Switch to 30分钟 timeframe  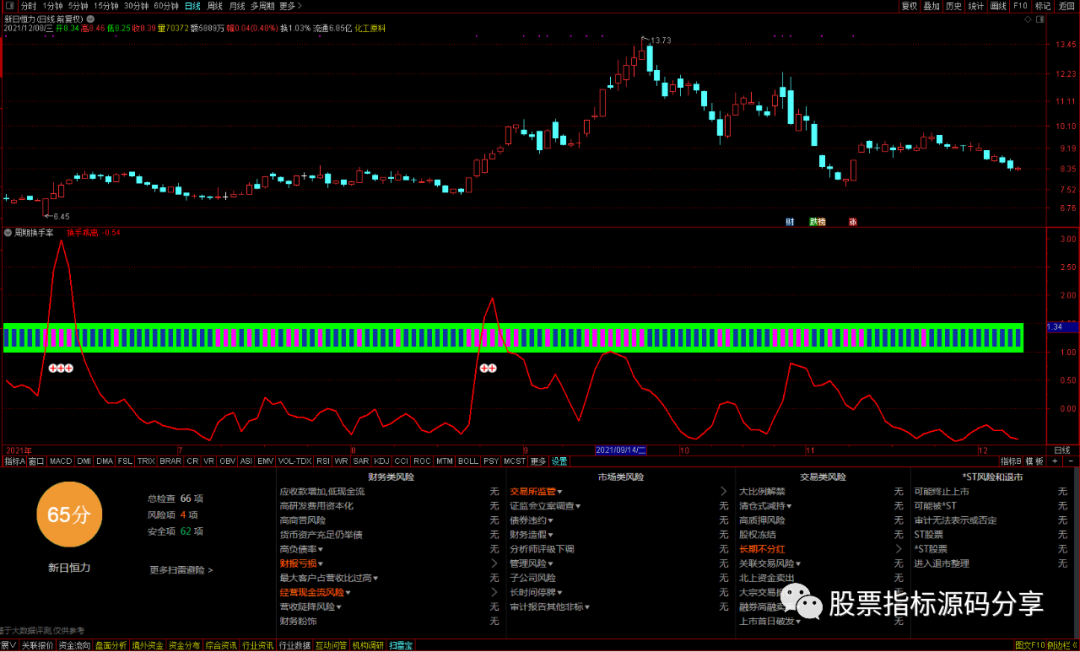[x=136, y=6]
